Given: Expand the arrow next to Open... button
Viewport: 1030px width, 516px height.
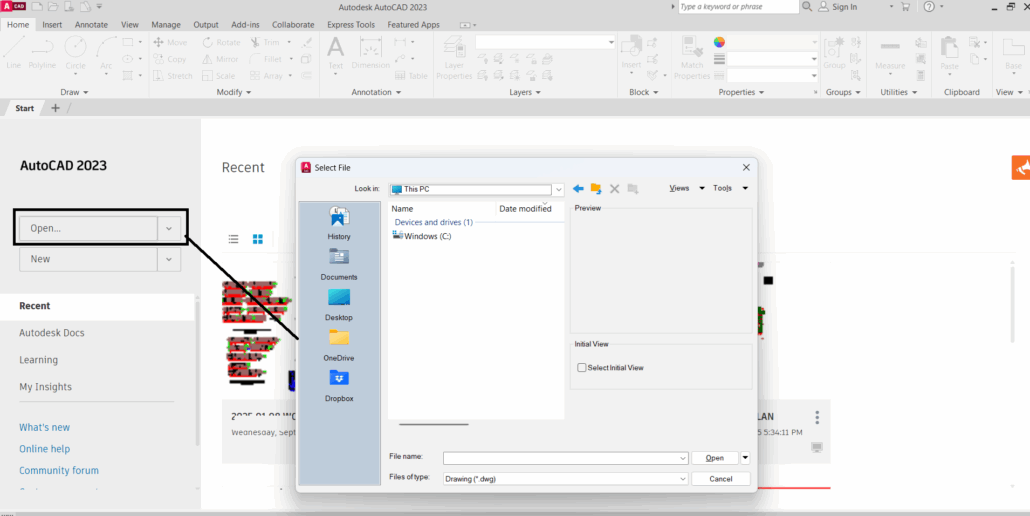Looking at the screenshot, I should 169,228.
